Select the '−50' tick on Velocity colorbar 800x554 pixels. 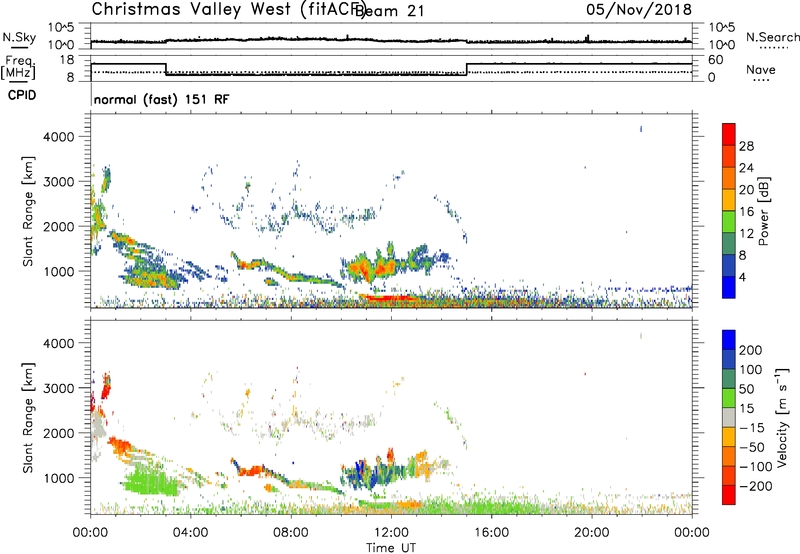[x=752, y=447]
